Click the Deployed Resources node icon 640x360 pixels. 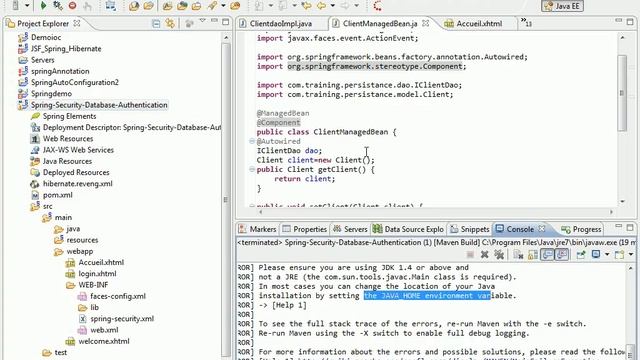tap(36, 173)
